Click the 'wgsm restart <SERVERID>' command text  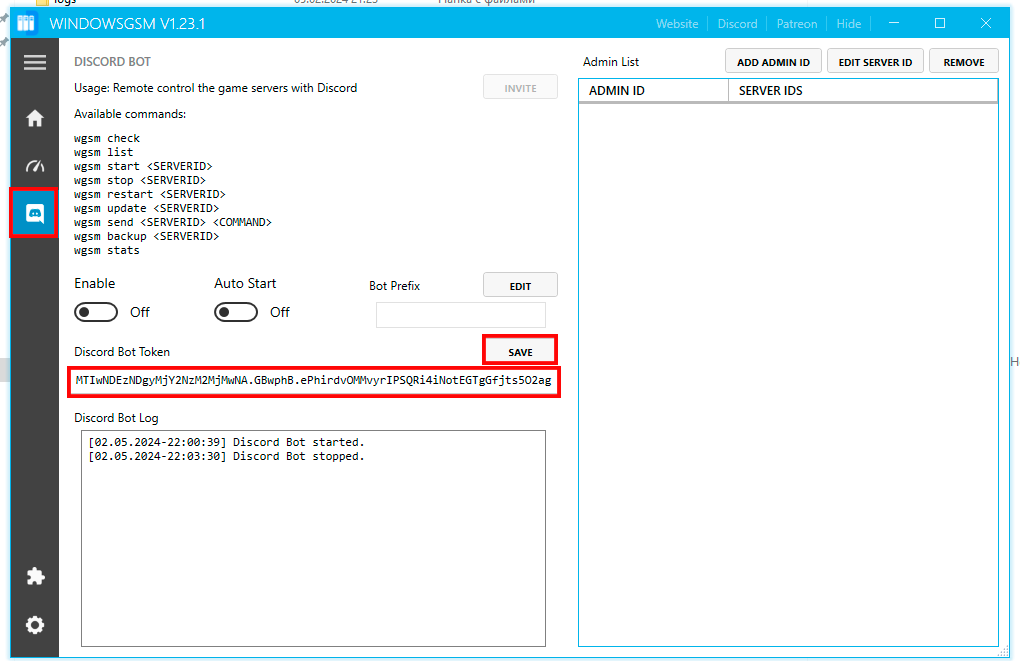pos(150,195)
